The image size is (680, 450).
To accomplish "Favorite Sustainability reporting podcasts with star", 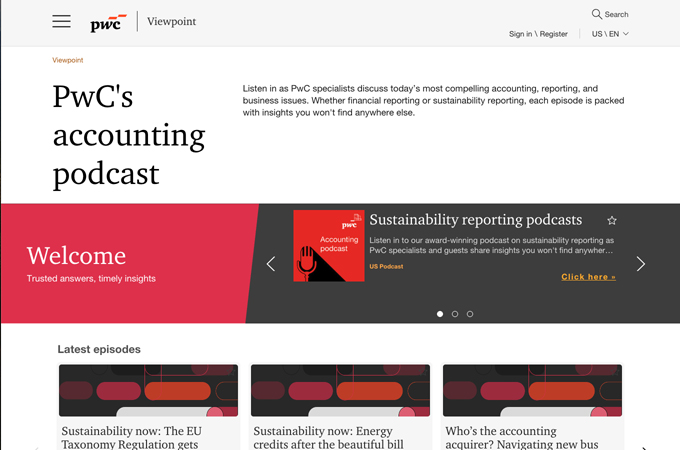I will click(612, 221).
